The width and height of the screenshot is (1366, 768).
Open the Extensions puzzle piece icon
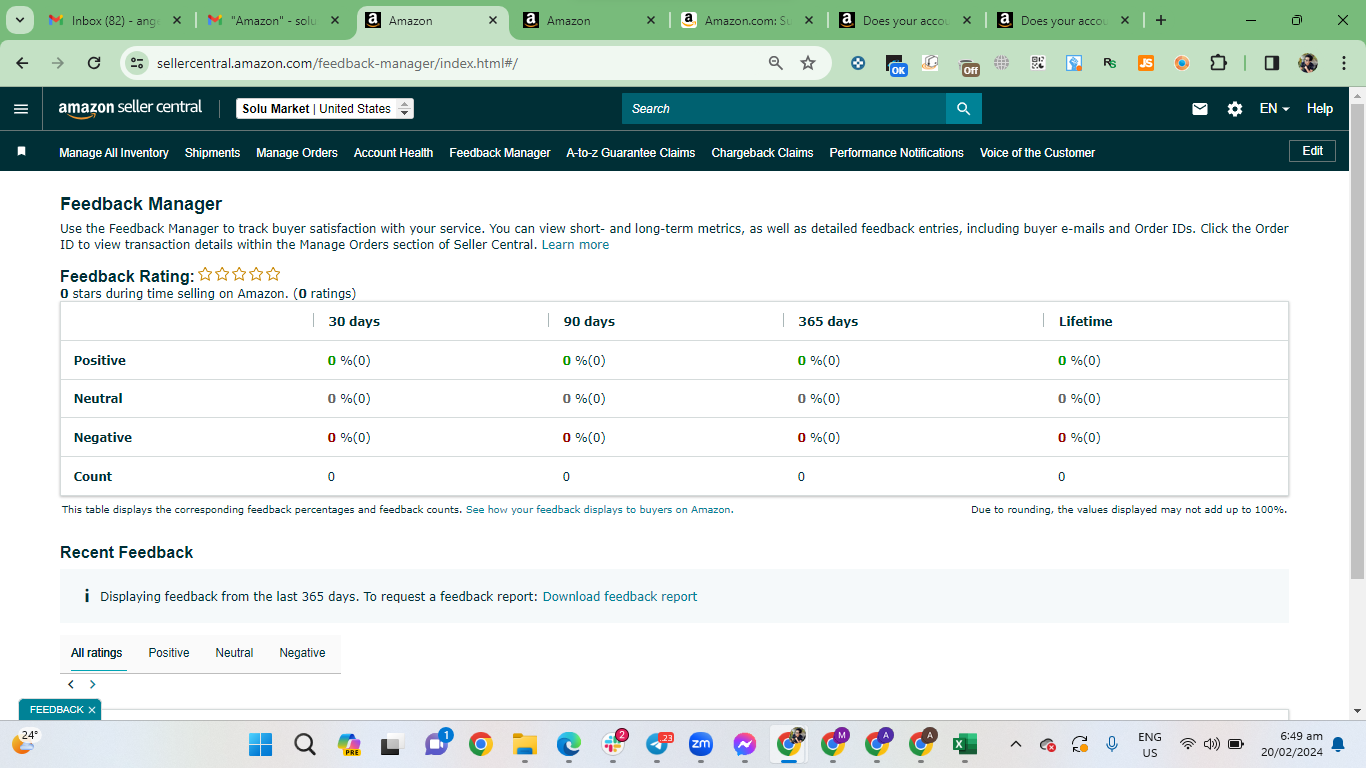click(x=1218, y=63)
